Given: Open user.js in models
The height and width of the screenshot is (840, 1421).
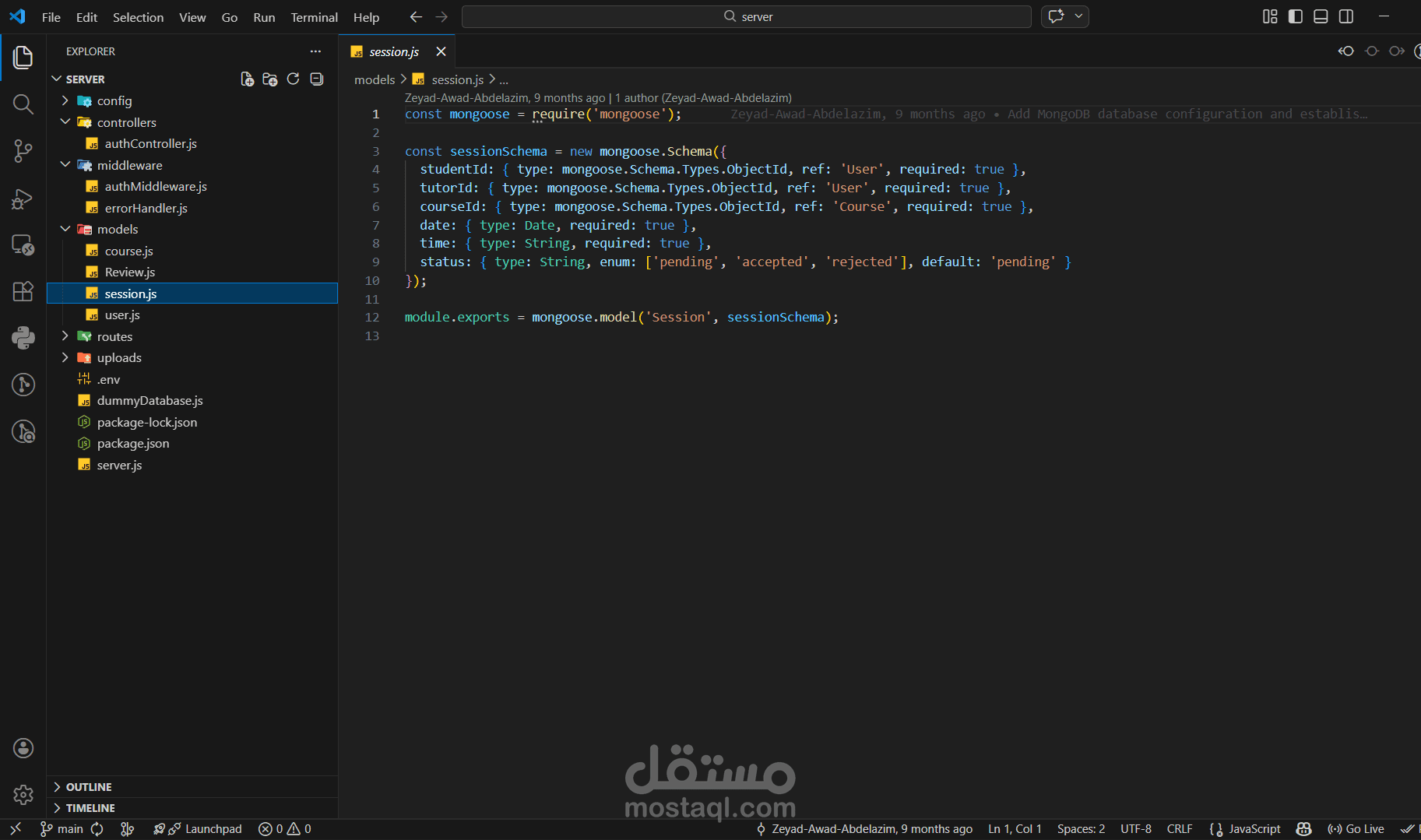Looking at the screenshot, I should [x=192, y=315].
